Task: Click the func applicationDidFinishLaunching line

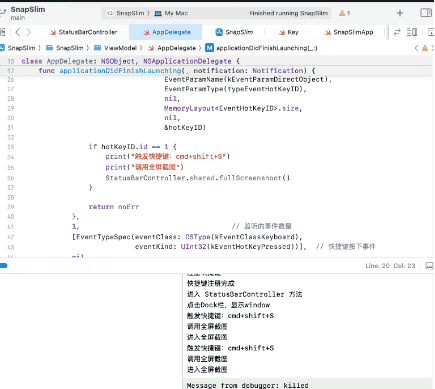Action: pos(177,71)
